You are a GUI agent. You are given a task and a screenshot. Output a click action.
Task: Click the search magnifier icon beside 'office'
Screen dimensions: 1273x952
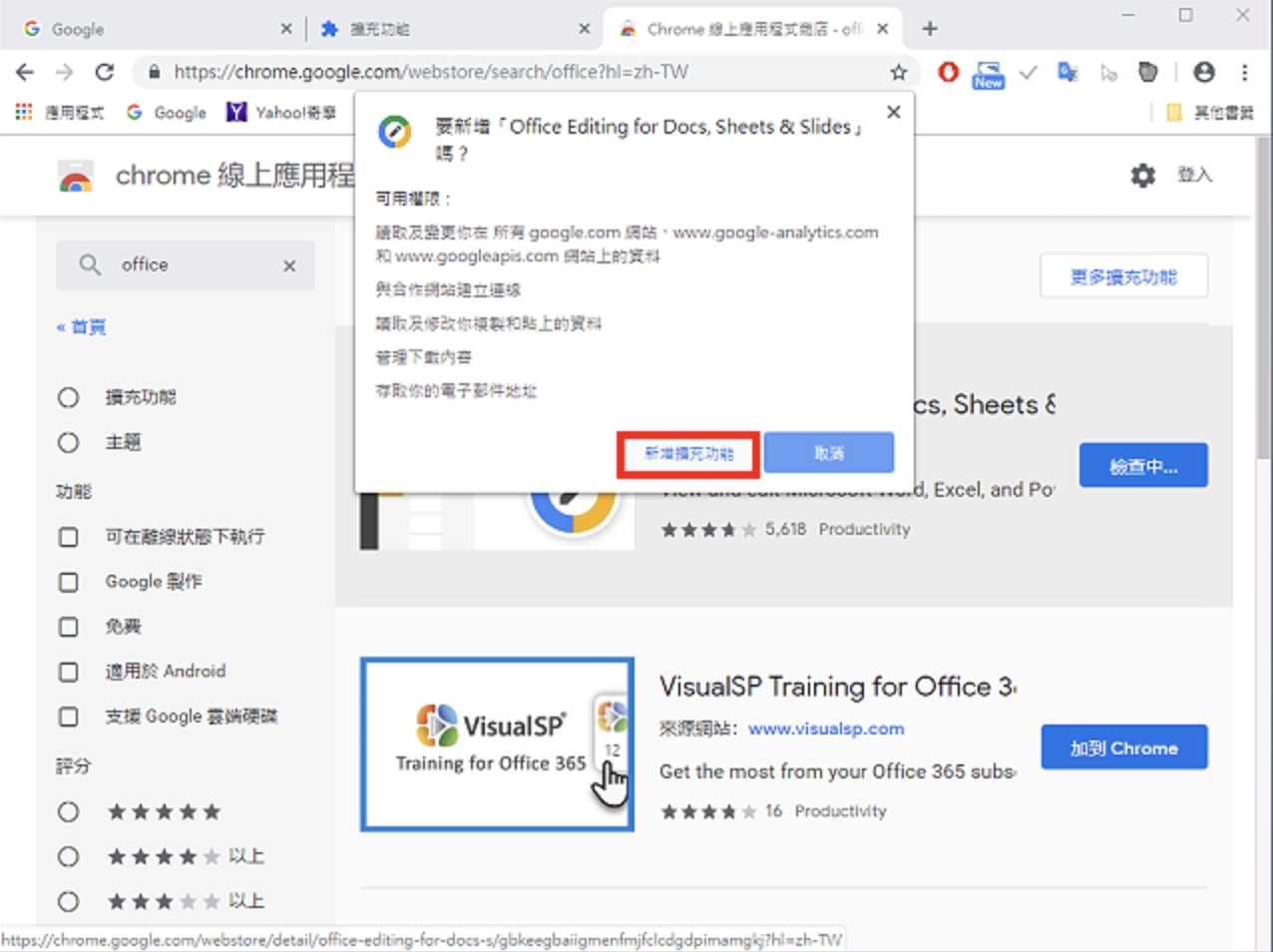point(90,264)
